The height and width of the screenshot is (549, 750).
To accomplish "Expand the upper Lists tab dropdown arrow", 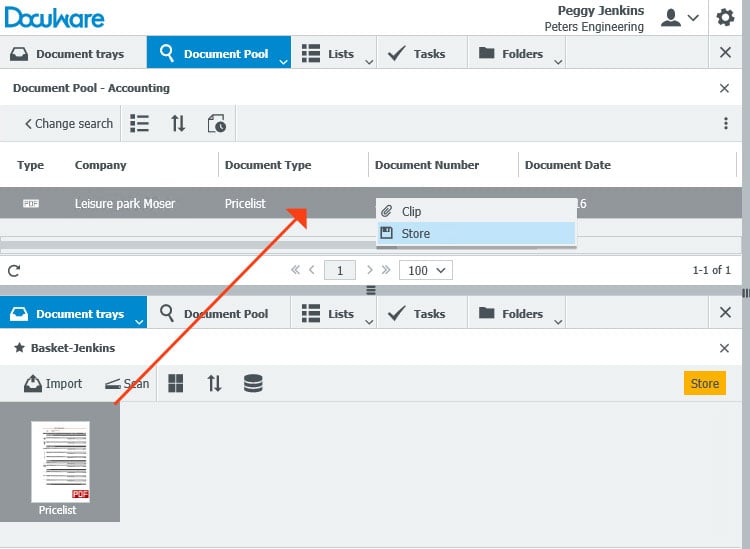I will [x=369, y=62].
